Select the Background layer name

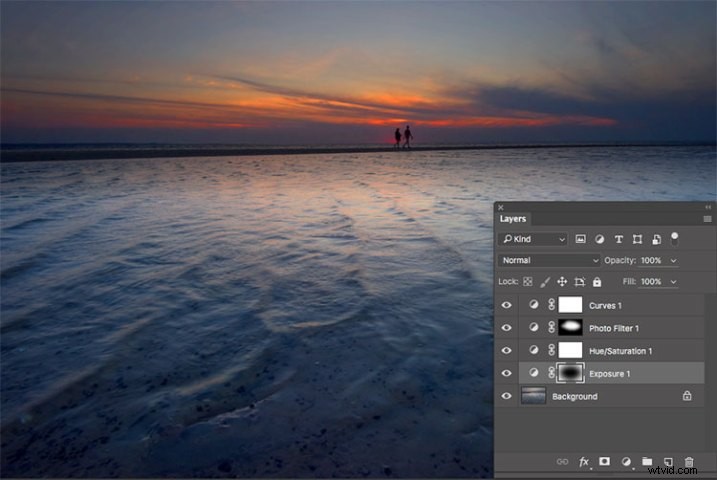tap(575, 397)
